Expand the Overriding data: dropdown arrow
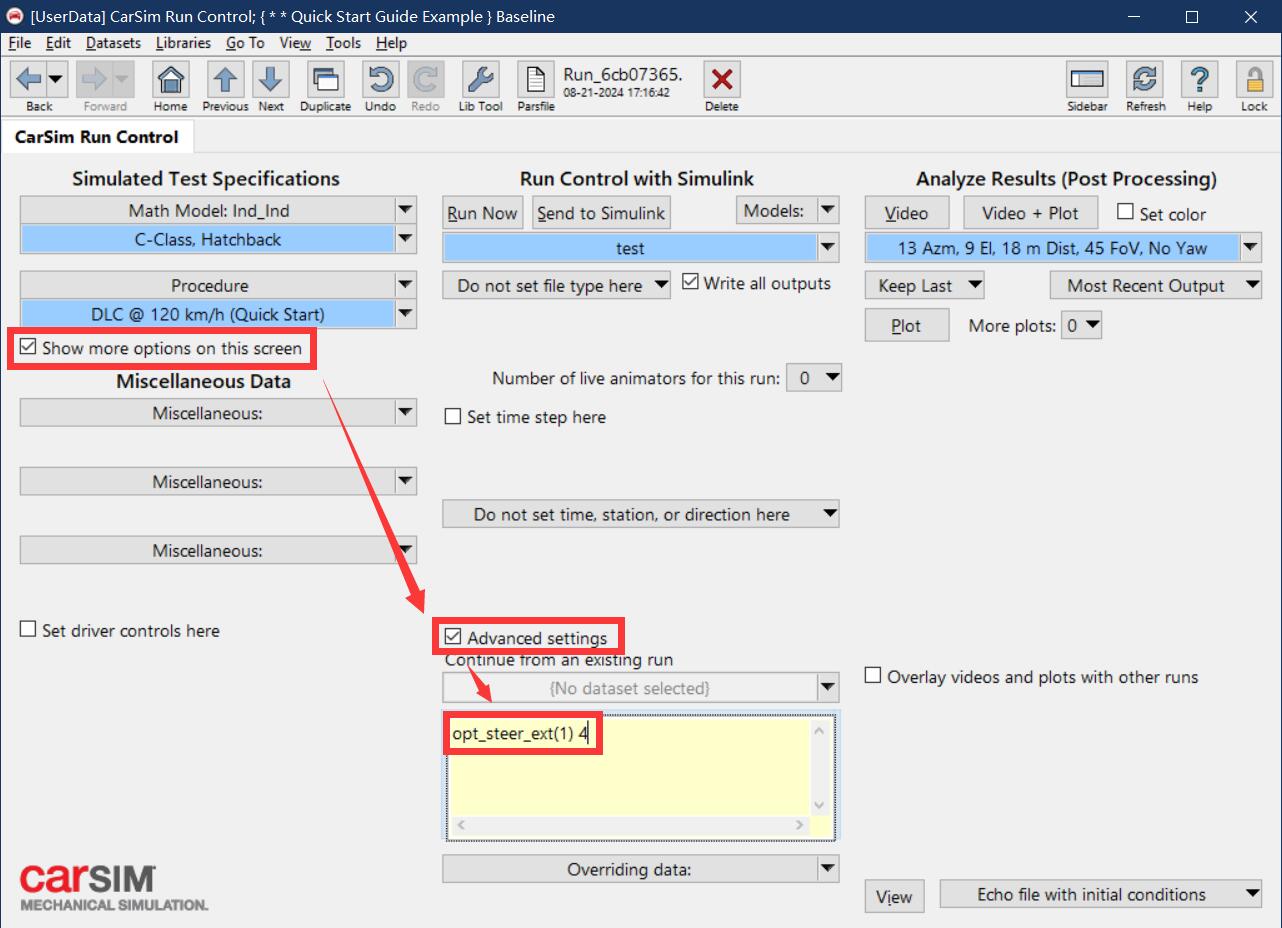The image size is (1282, 928). click(x=828, y=869)
